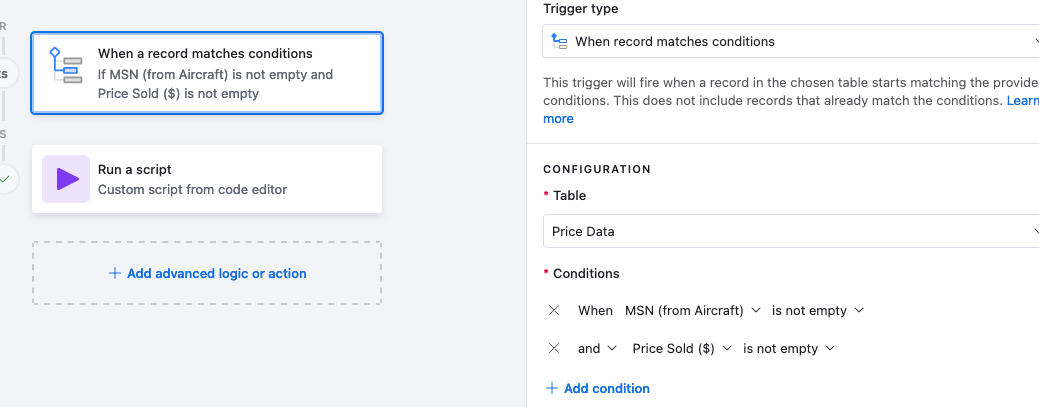
Task: Remove the MSN (from Aircraft) condition
Action: tap(554, 310)
